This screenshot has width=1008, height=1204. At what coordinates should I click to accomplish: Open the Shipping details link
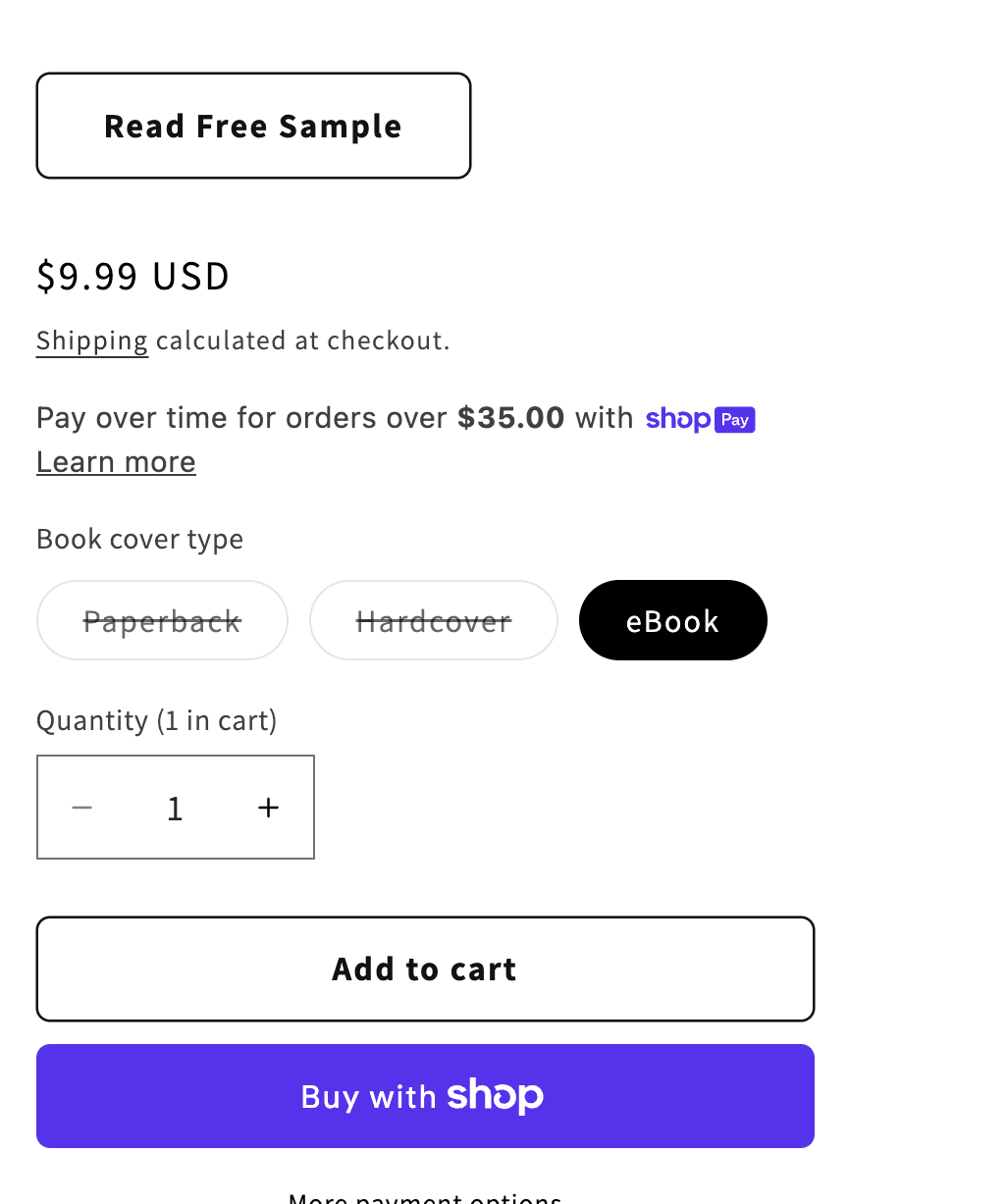click(91, 340)
